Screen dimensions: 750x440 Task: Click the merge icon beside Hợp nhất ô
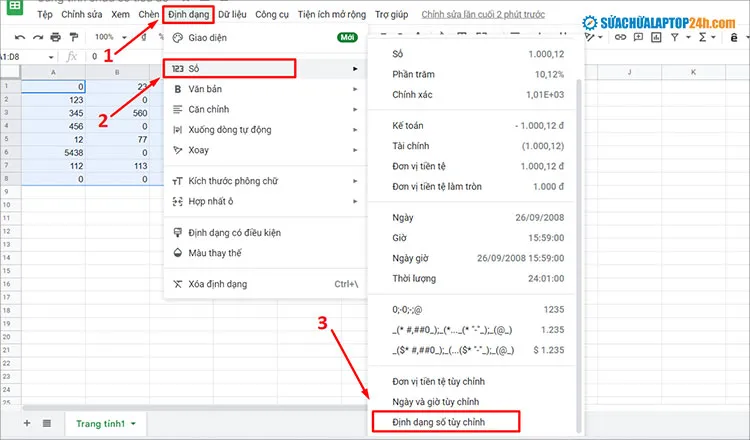pos(177,201)
